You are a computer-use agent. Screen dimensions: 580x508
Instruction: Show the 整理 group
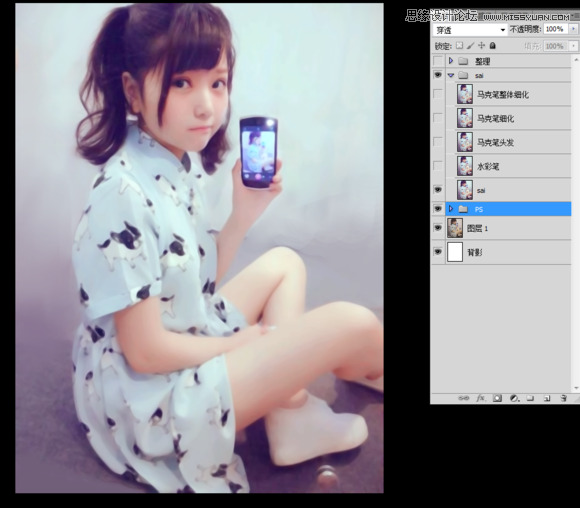438,61
